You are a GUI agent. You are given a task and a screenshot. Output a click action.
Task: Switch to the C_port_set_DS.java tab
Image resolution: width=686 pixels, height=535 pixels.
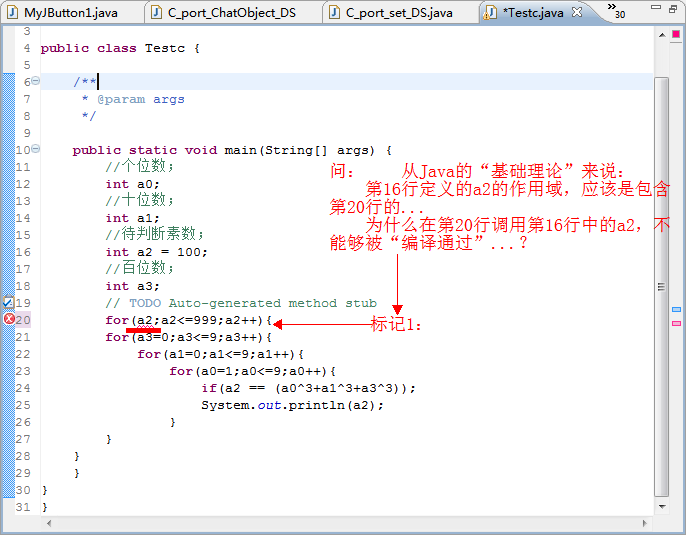tap(399, 13)
